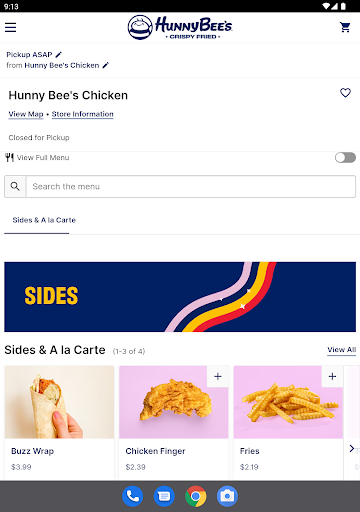Screen dimensions: 360x512
Task: Launch Chrome from the dock
Action: point(196,496)
